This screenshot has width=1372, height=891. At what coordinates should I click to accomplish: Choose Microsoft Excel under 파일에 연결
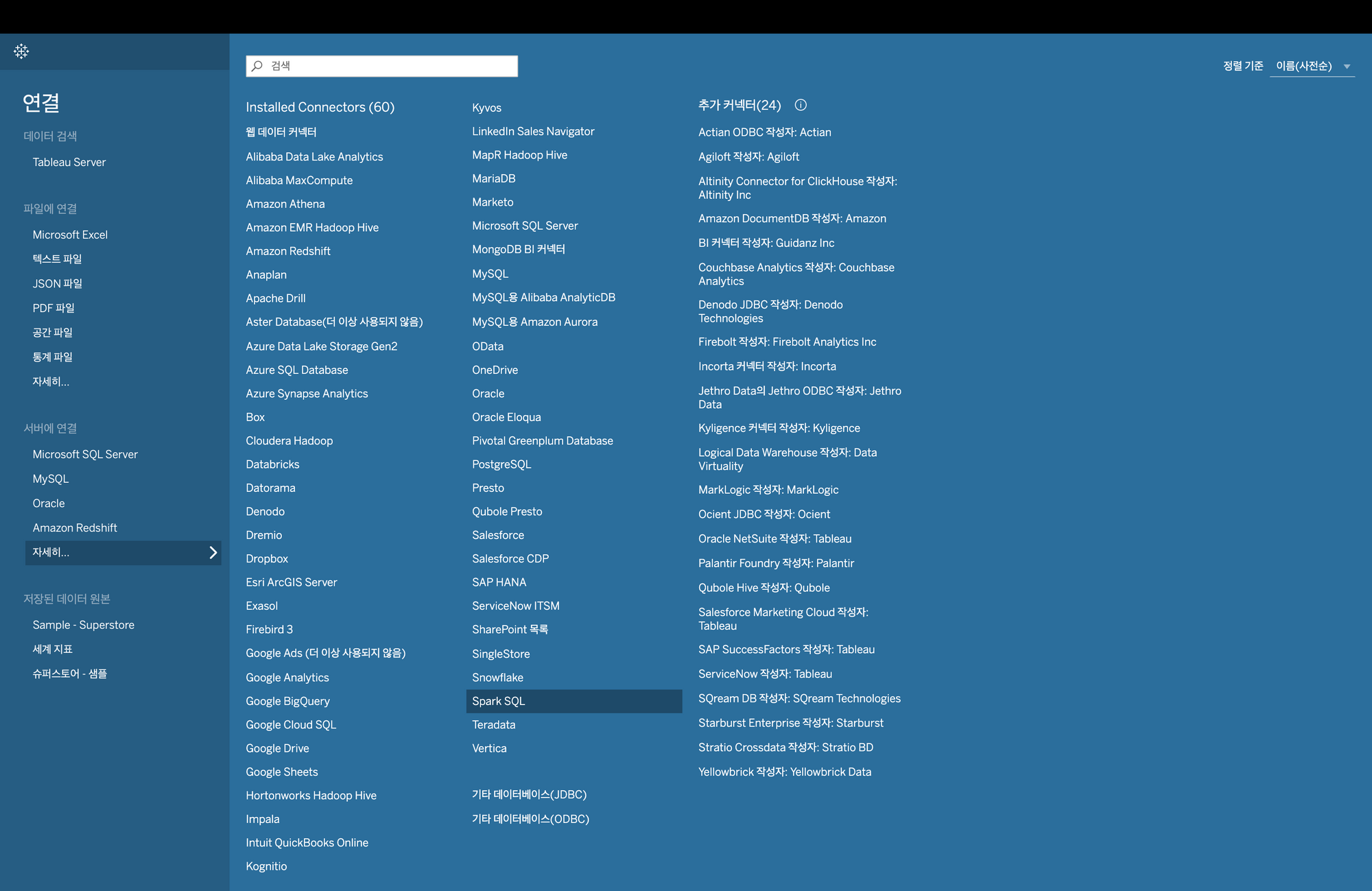tap(70, 235)
